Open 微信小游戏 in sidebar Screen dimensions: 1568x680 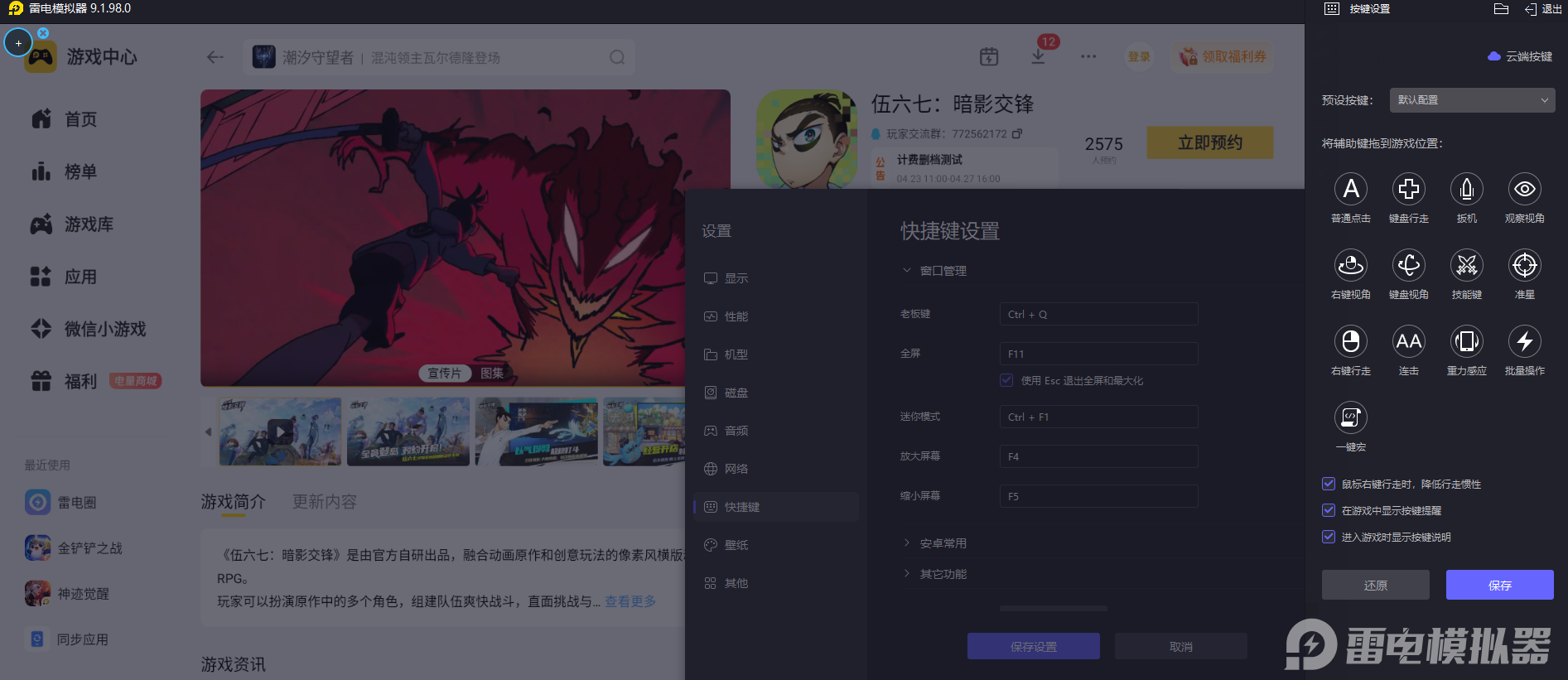(88, 329)
